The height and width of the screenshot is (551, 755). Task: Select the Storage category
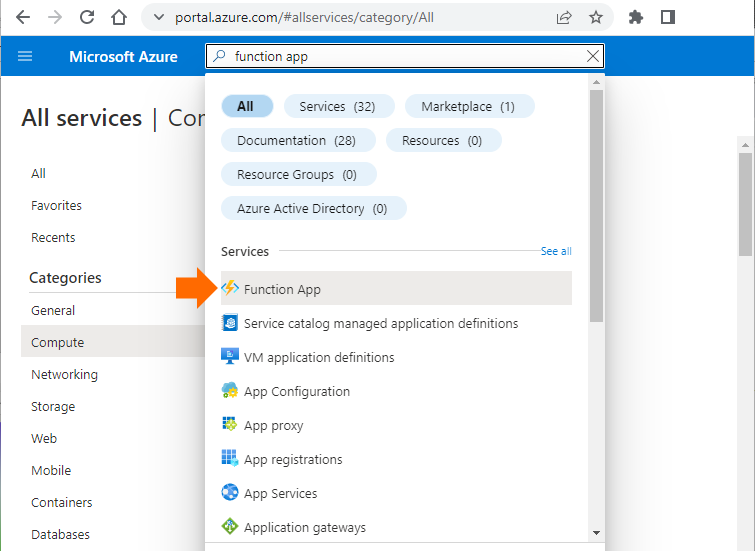coord(53,407)
